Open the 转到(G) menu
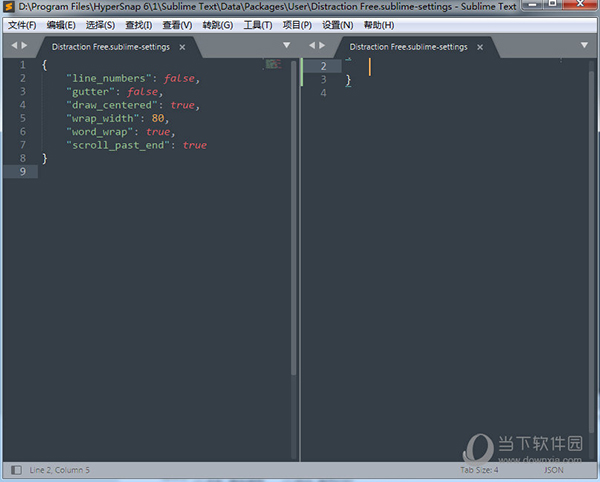This screenshot has width=600, height=482. coord(217,25)
